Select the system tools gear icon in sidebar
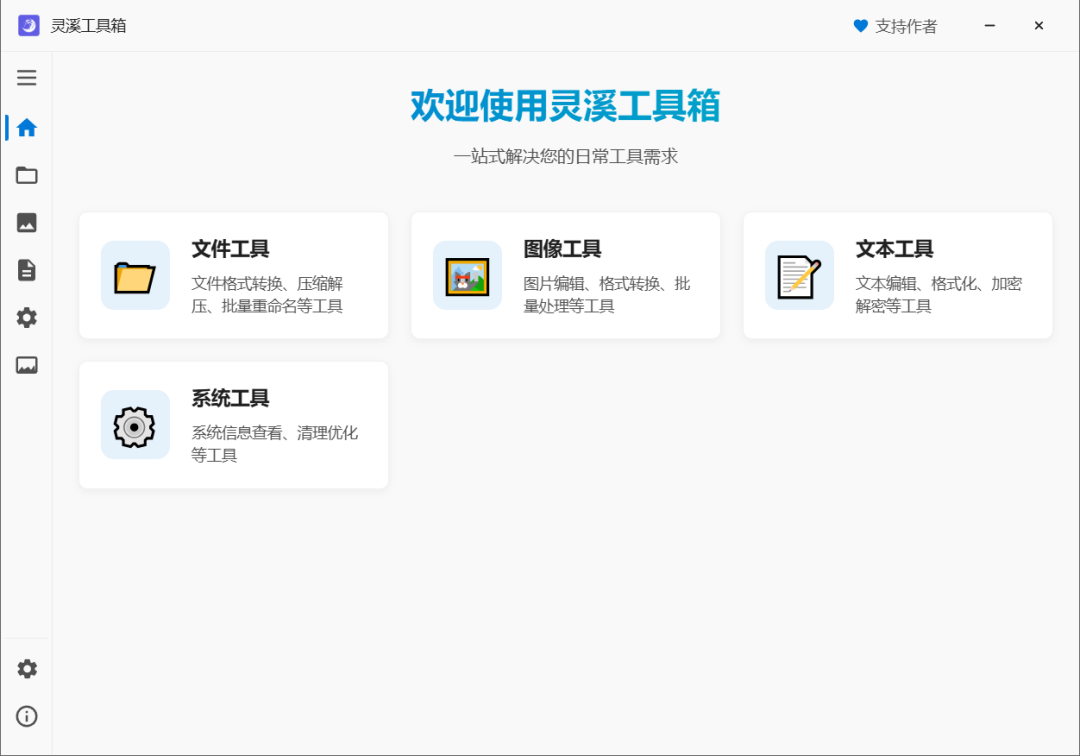Screen dimensions: 1080x756 [27, 318]
